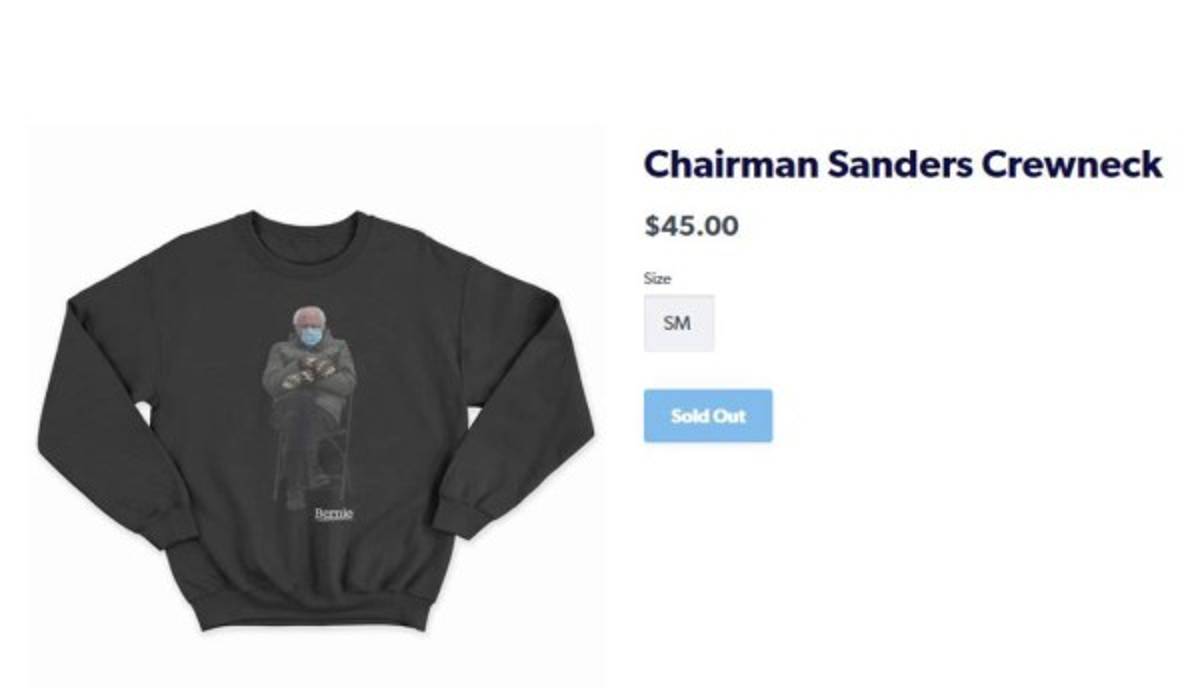The width and height of the screenshot is (1200, 688).
Task: Click the Chairman Sanders Crewneck title
Action: coord(903,164)
